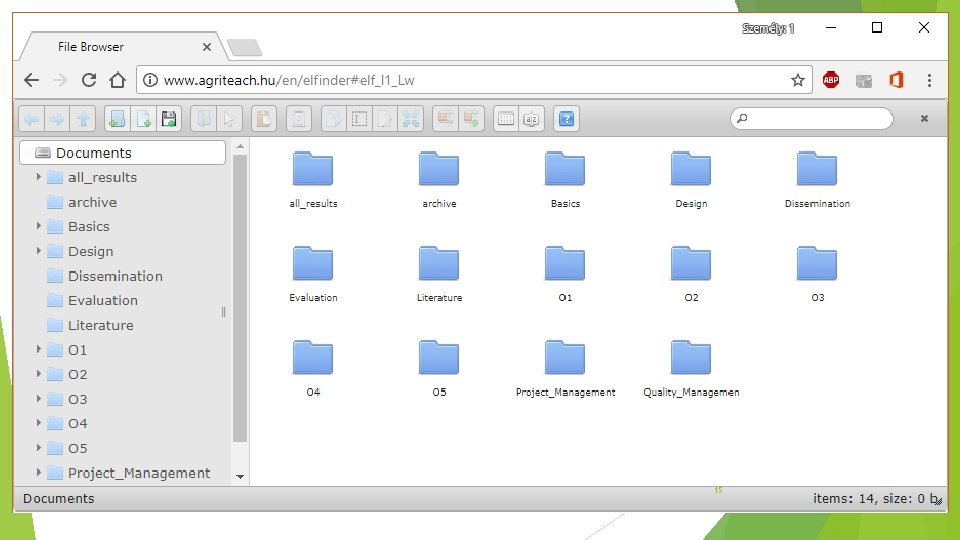The width and height of the screenshot is (960, 540).
Task: Click the Office extension icon
Action: tap(896, 80)
